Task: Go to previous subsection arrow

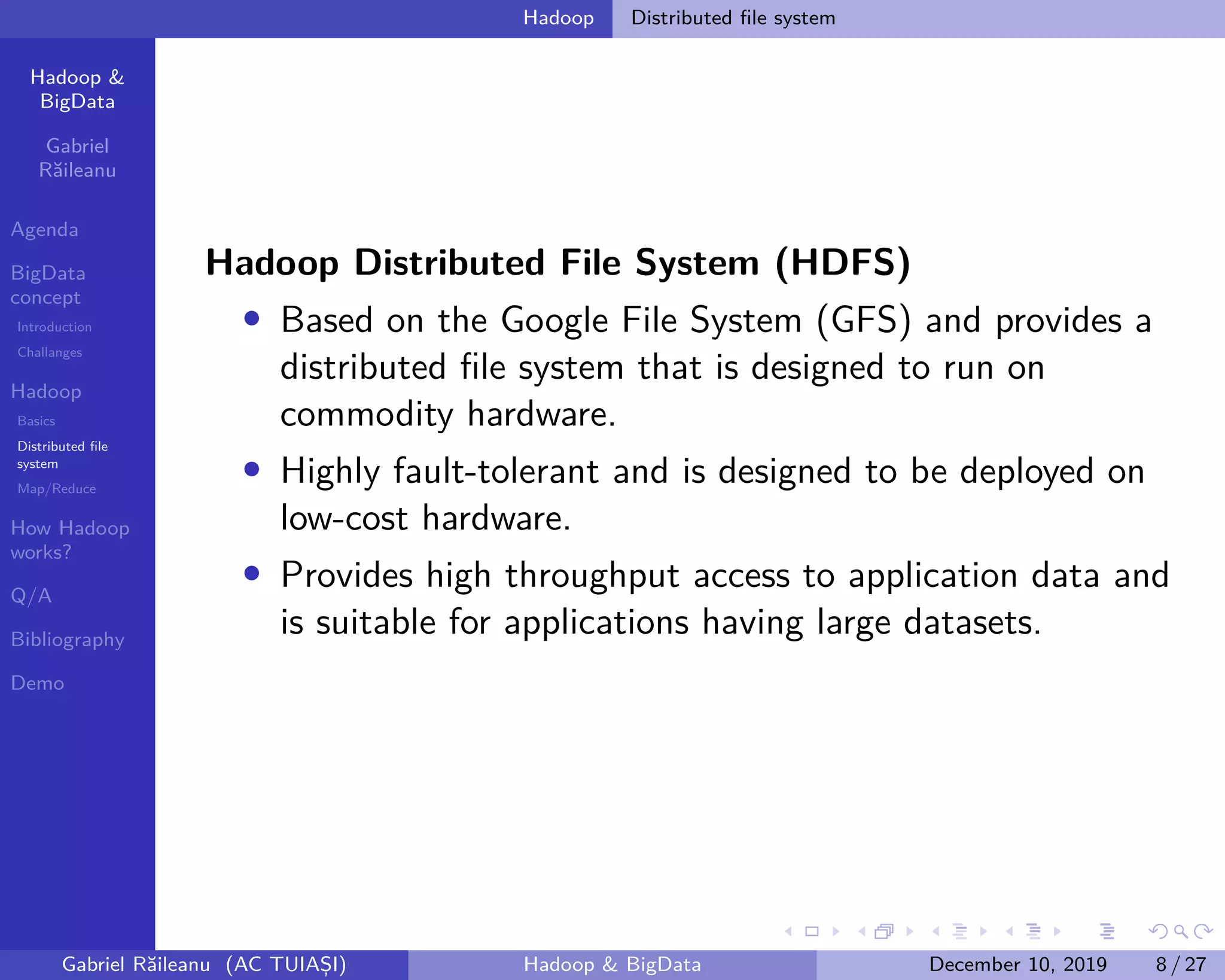Action: (936, 932)
